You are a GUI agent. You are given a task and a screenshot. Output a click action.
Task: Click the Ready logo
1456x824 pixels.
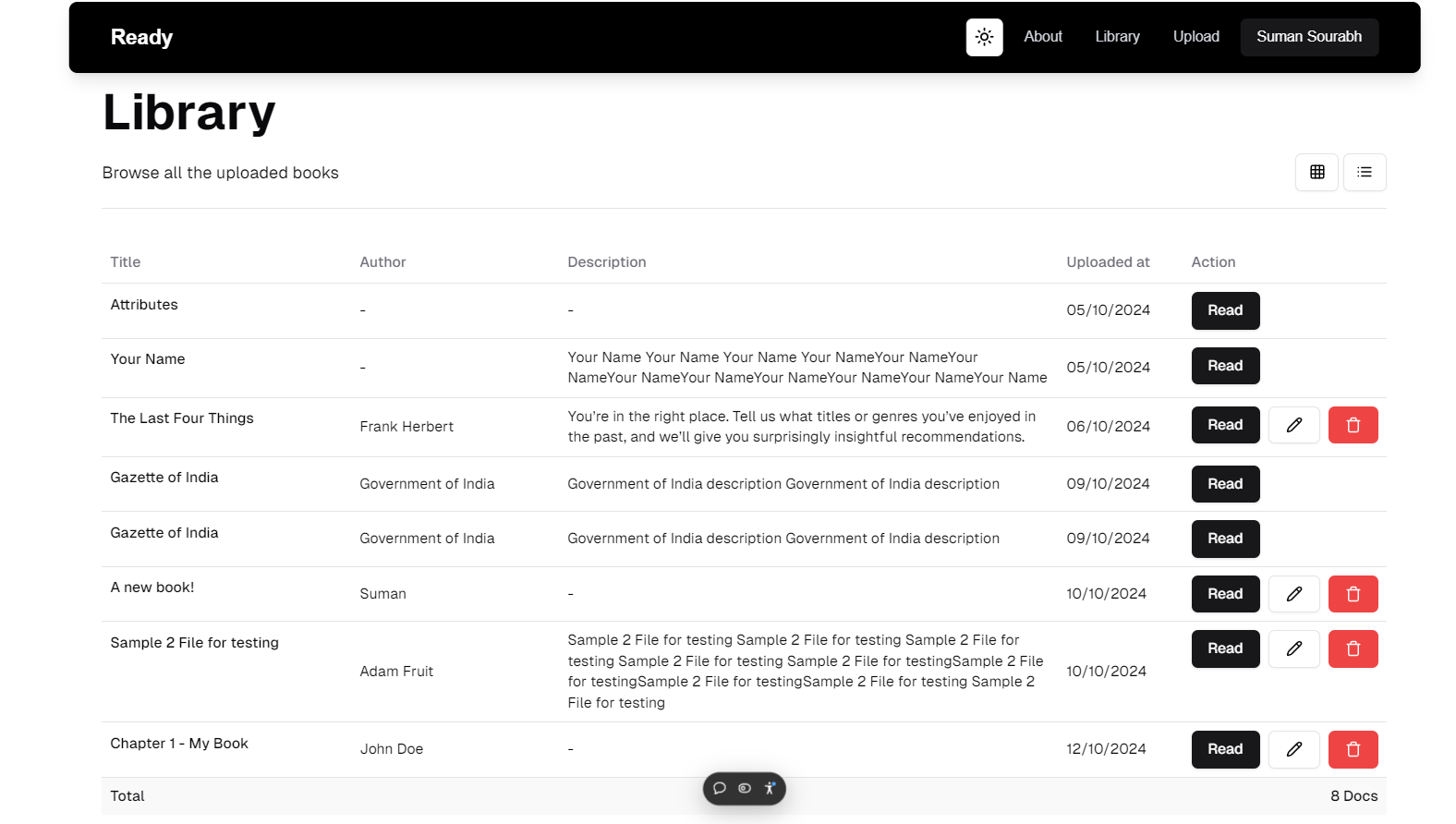pos(141,37)
